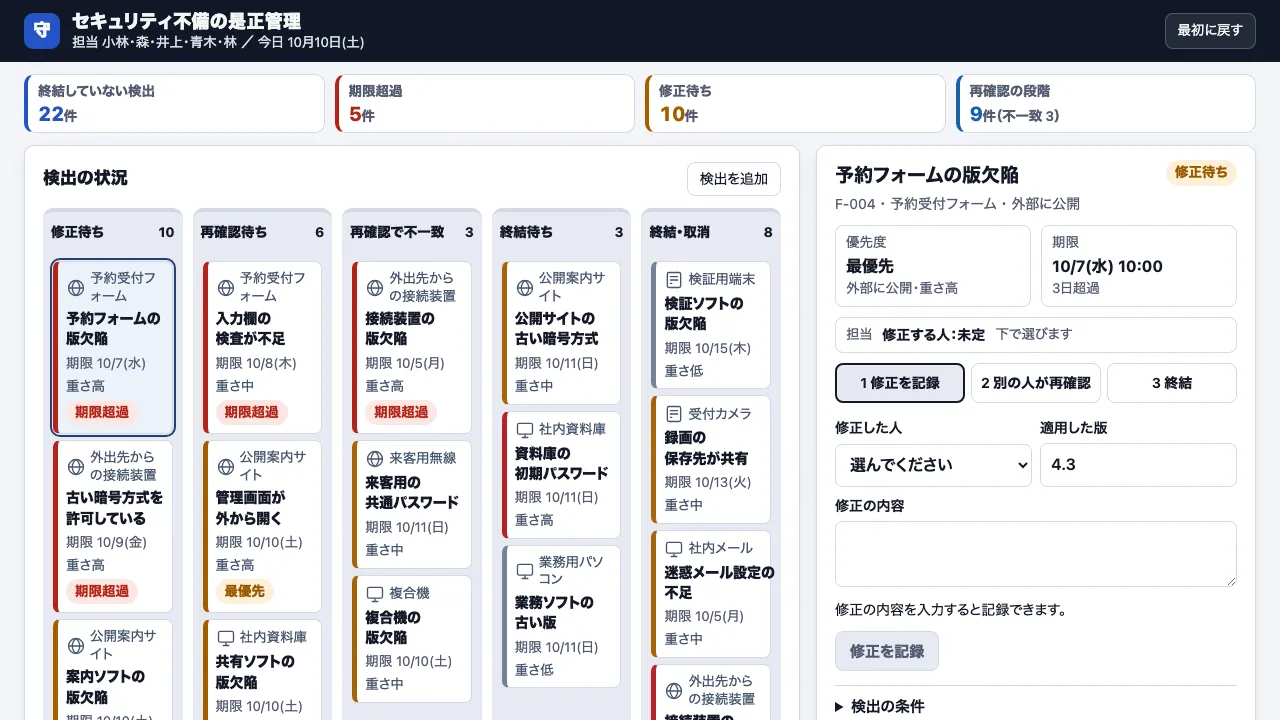
Task: Click the 再確認で不一致 column header
Action: point(412,232)
